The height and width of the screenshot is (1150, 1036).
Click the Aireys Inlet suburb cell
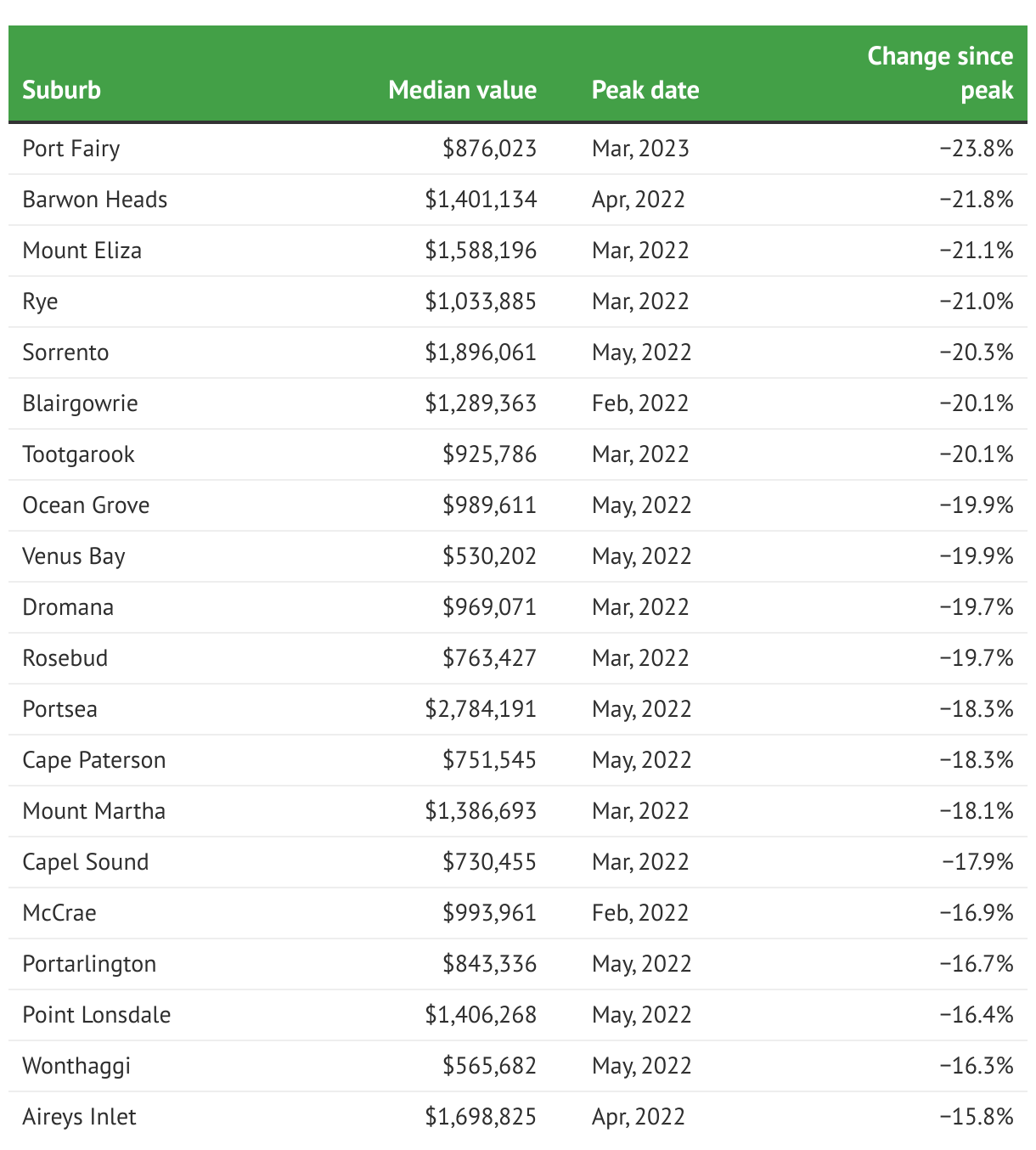point(79,1117)
